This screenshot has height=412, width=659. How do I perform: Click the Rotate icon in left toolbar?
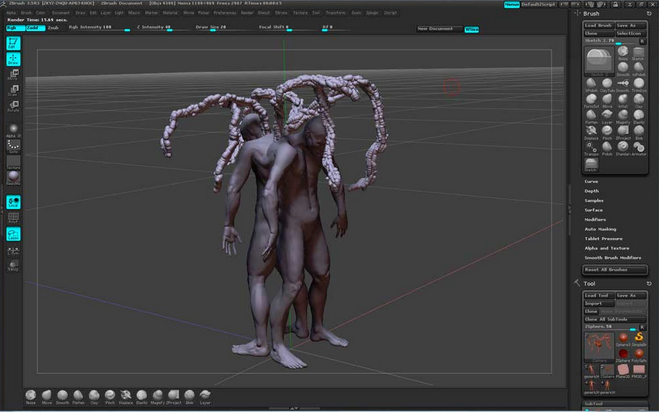[14, 103]
